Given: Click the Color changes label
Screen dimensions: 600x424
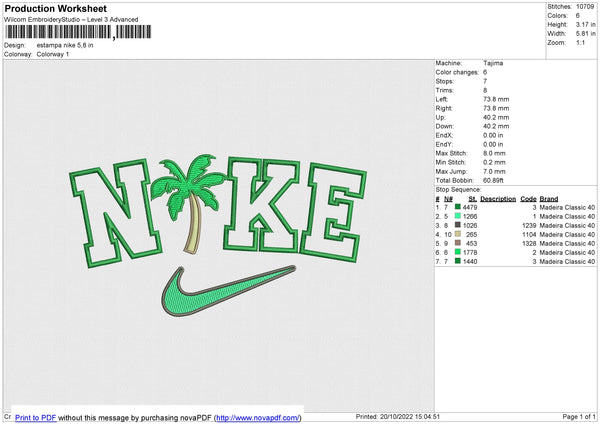Looking at the screenshot, I should pos(457,72).
